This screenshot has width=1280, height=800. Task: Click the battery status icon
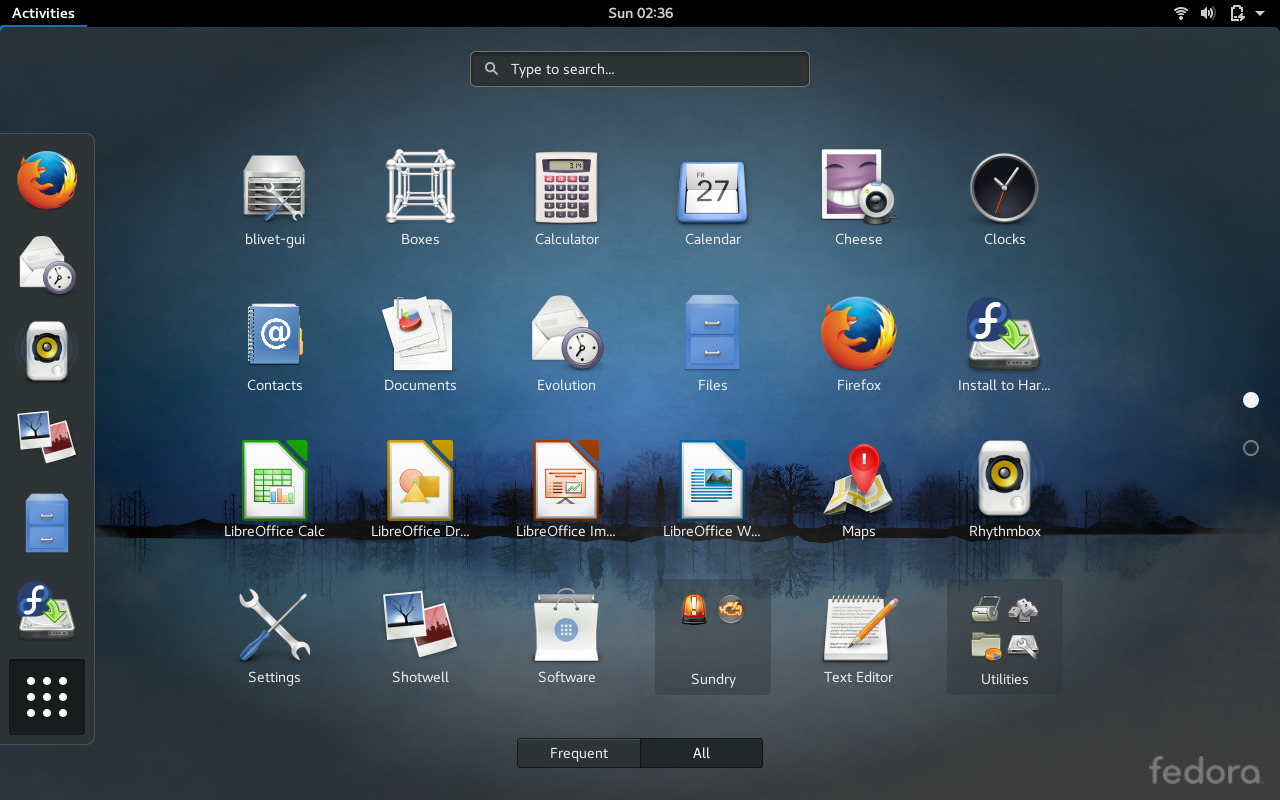[1237, 13]
